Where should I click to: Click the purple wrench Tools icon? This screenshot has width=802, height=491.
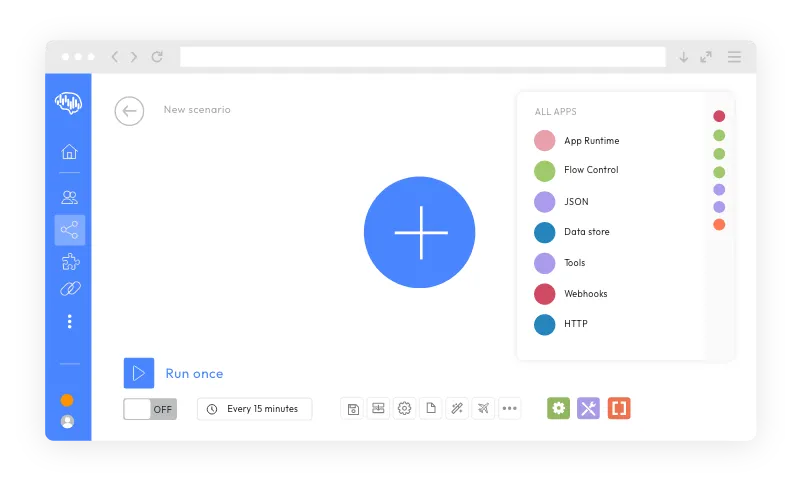(x=589, y=408)
